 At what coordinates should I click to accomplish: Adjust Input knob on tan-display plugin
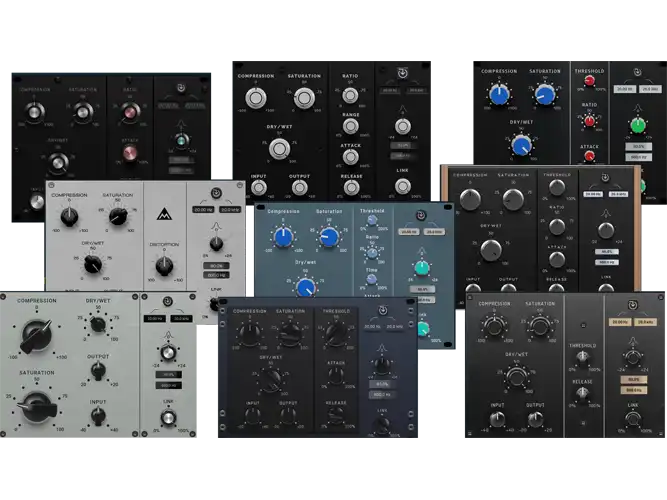tap(497, 419)
